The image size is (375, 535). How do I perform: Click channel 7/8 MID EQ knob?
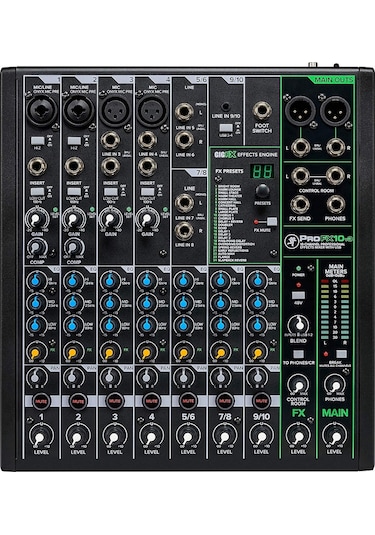[x=221, y=303]
